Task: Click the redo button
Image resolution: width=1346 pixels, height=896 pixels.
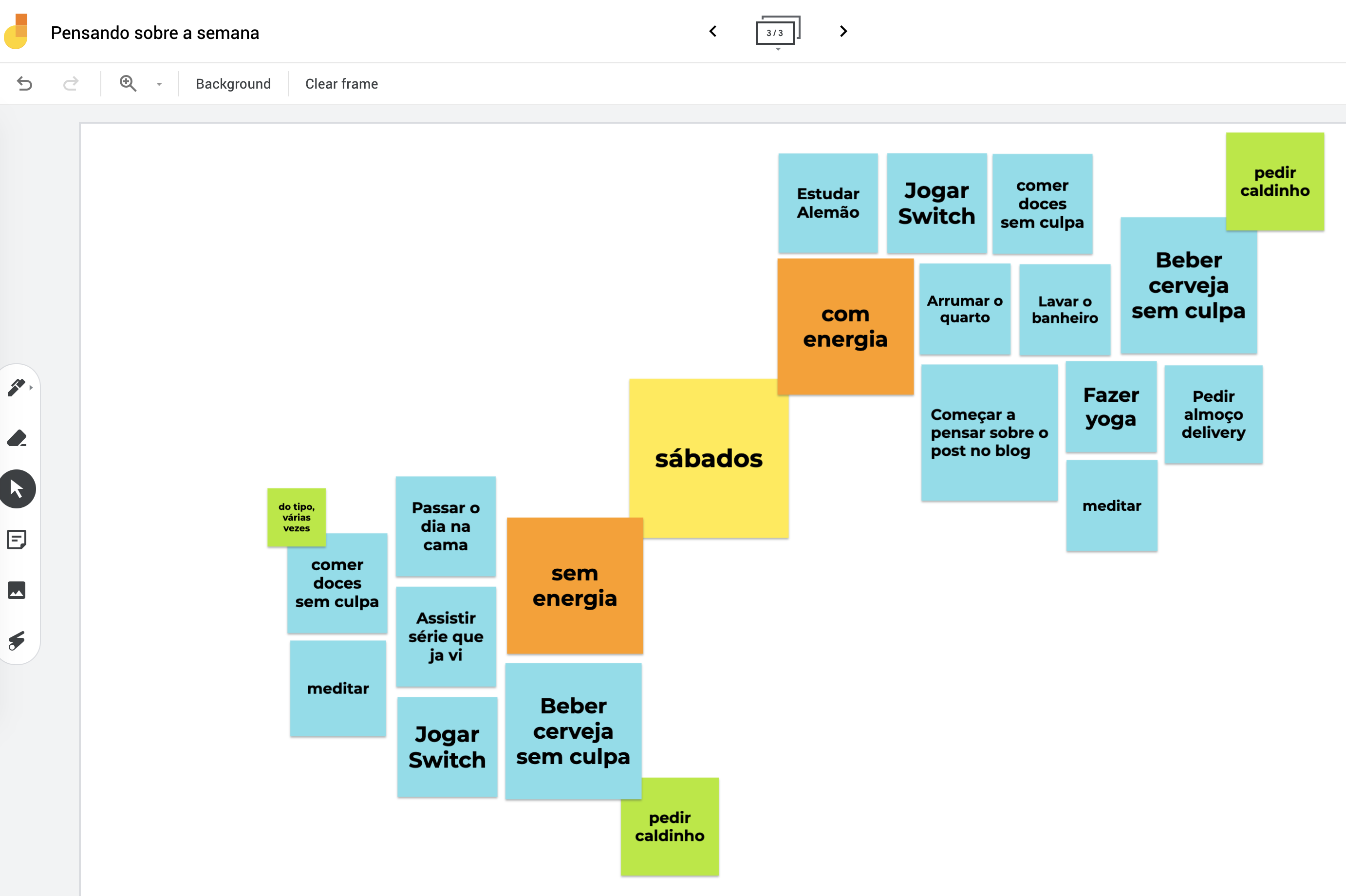Action: (x=70, y=83)
